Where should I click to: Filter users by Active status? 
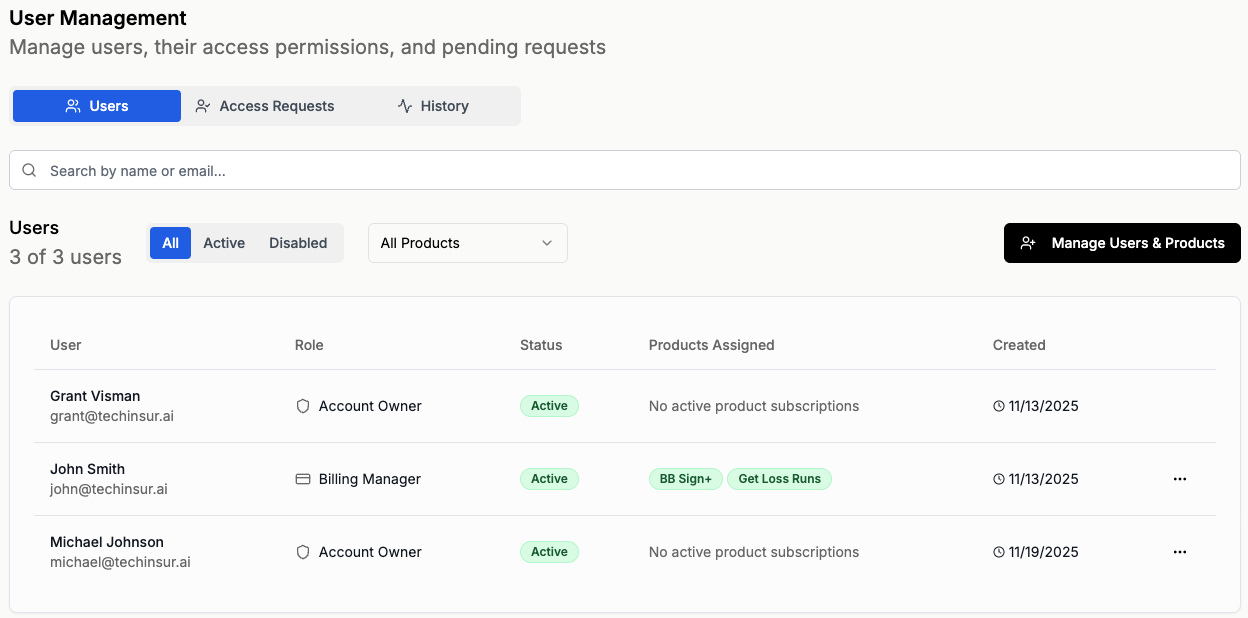tap(224, 243)
